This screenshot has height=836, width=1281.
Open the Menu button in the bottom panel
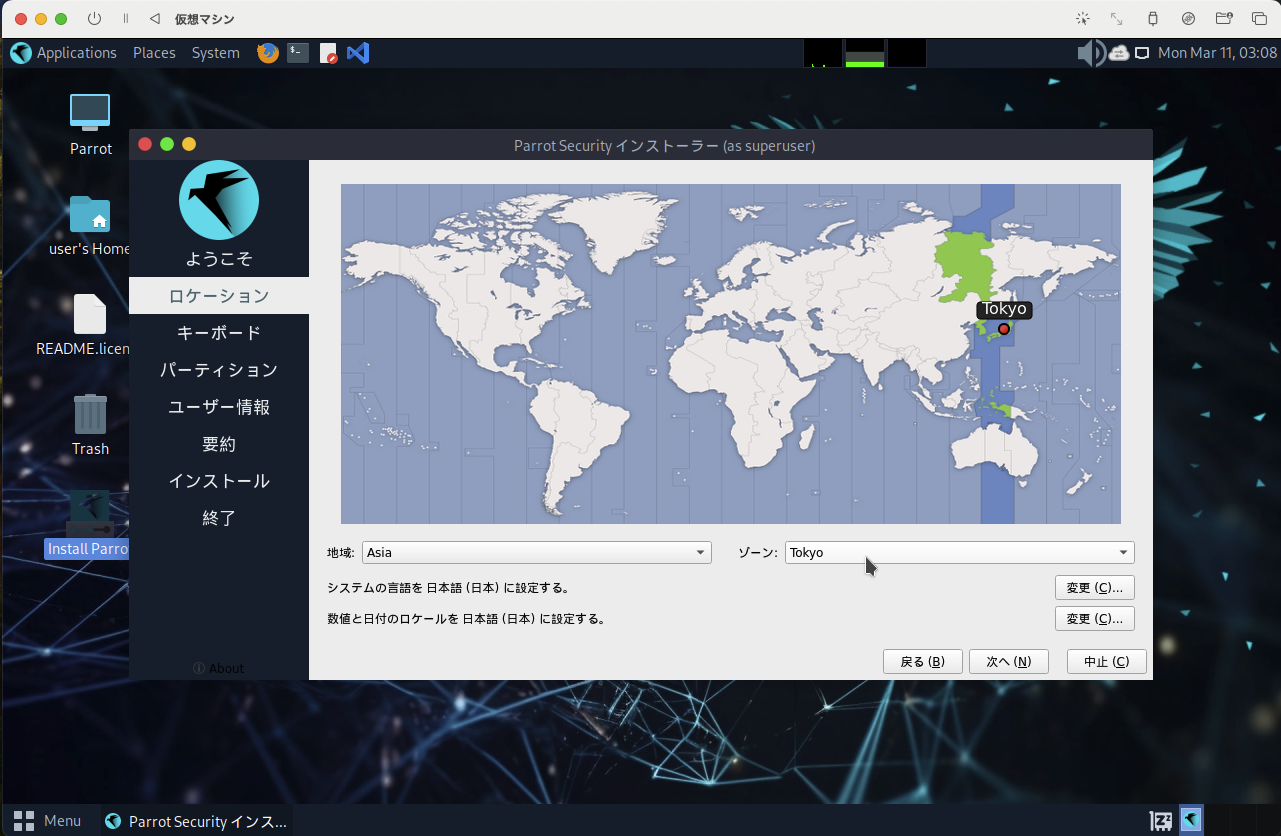point(47,821)
